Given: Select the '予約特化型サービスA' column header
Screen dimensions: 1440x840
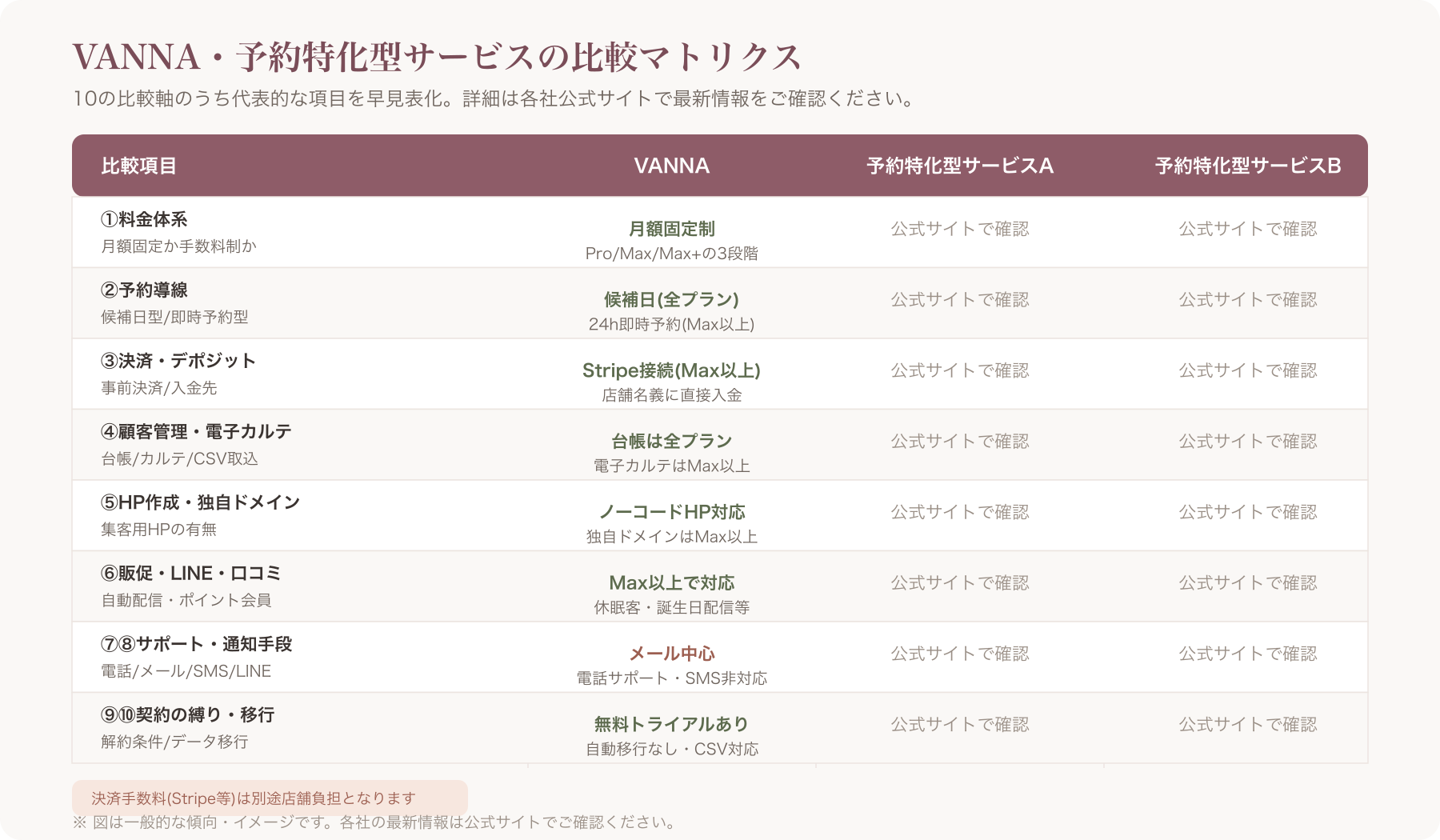Looking at the screenshot, I should tap(960, 166).
